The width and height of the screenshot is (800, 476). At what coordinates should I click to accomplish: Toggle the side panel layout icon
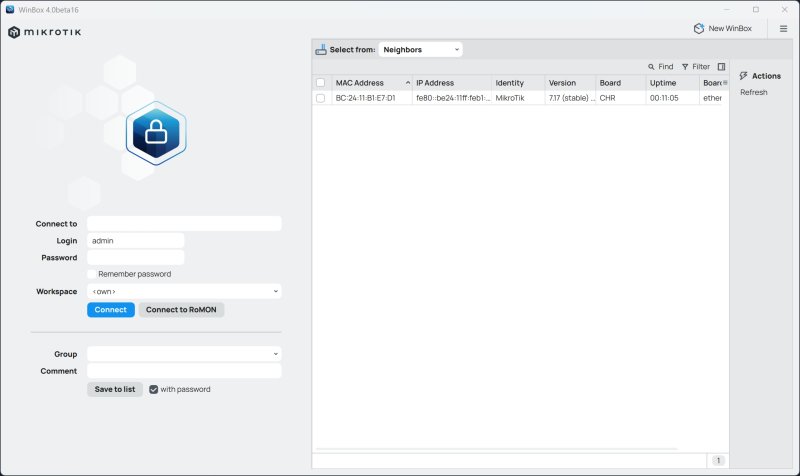tap(721, 67)
